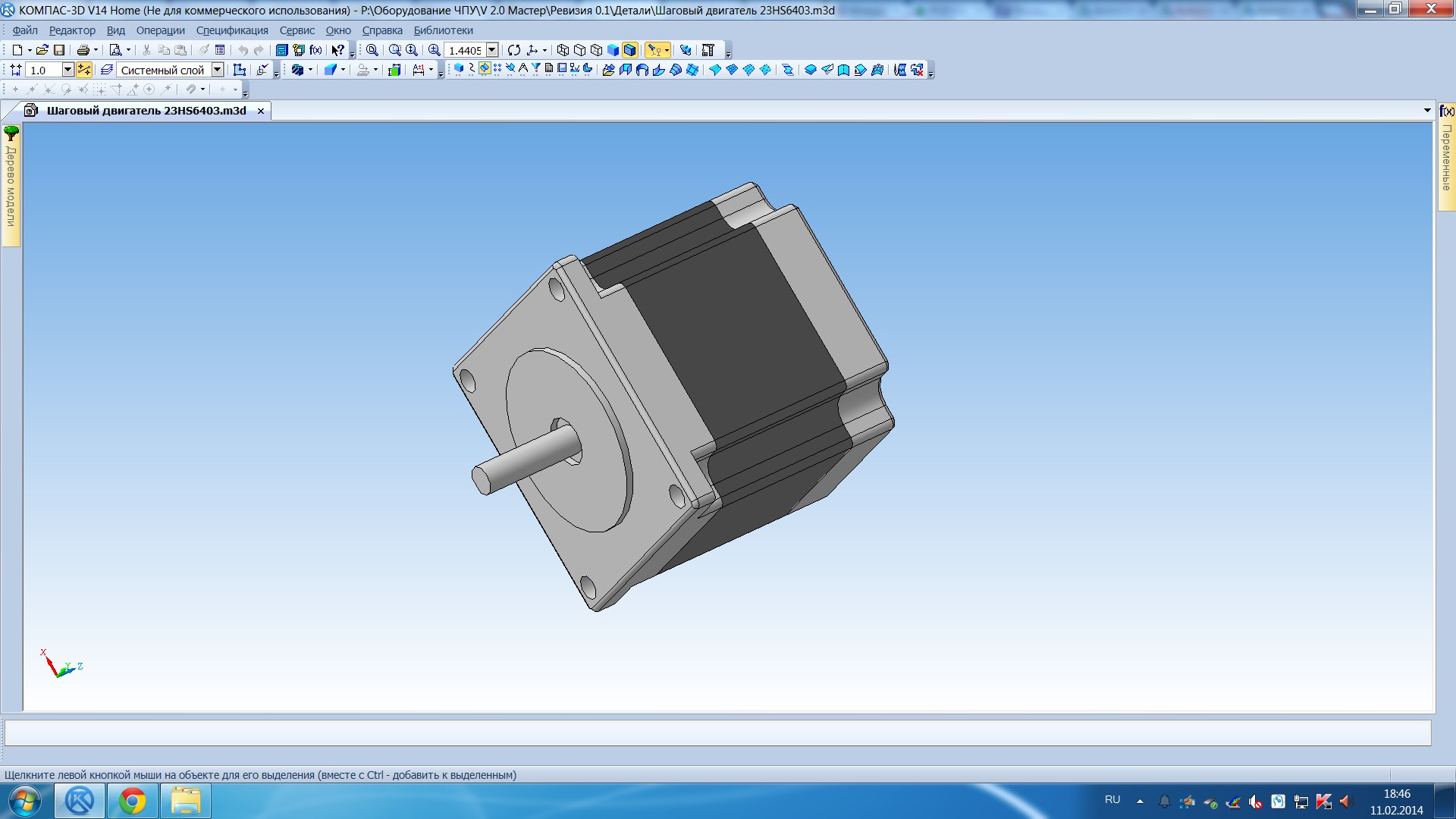Open the 1.0 step dropdown
Screen dimensions: 1456x819
point(67,70)
